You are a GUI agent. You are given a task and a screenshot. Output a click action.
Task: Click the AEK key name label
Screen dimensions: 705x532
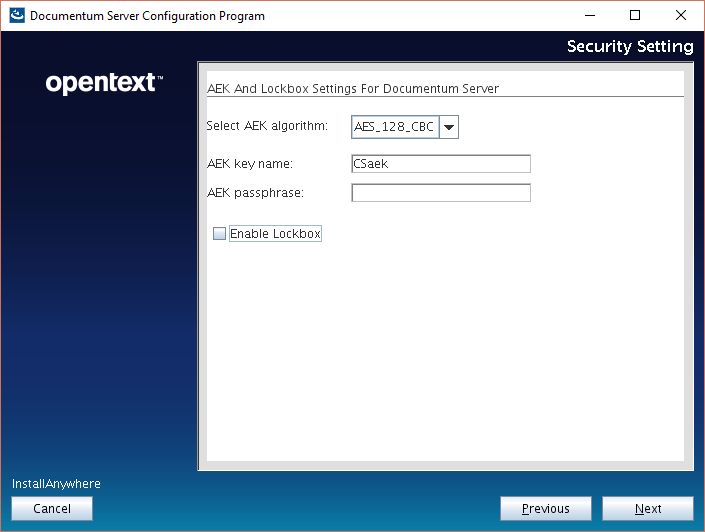click(x=249, y=164)
